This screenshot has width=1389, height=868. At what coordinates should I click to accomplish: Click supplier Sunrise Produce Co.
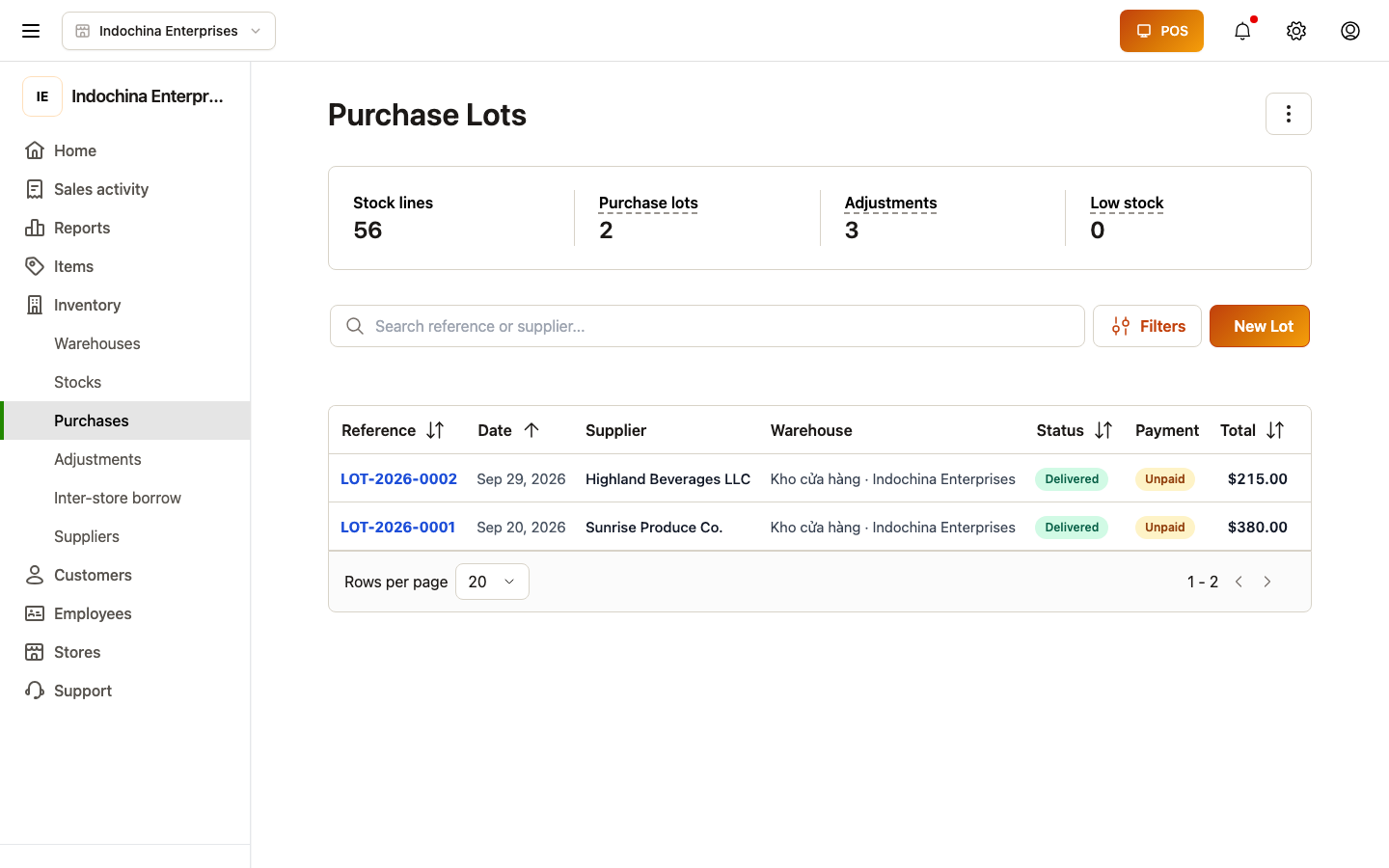(654, 527)
